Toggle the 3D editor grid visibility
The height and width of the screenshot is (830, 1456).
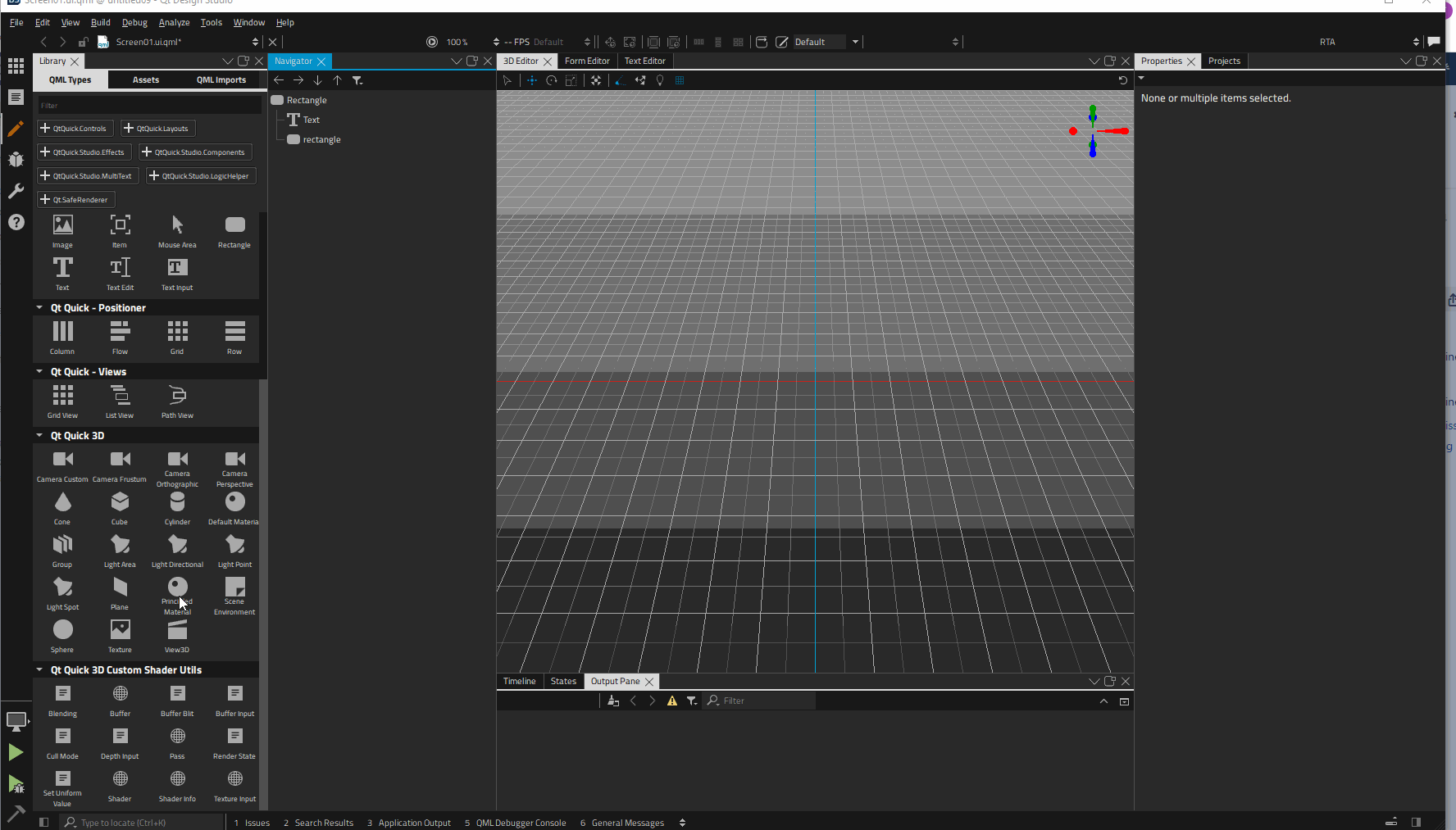(680, 80)
